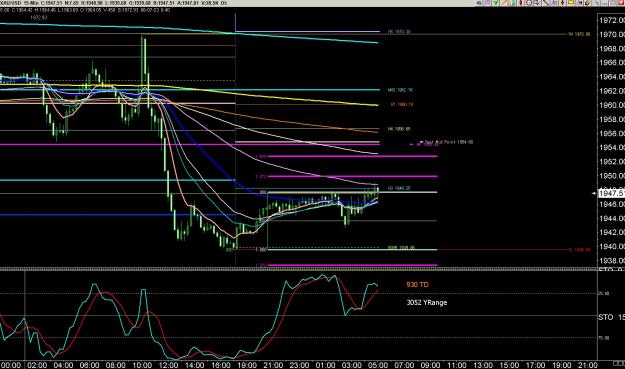
Task: Click 13:00 on the time axis
Action: pos(483,365)
